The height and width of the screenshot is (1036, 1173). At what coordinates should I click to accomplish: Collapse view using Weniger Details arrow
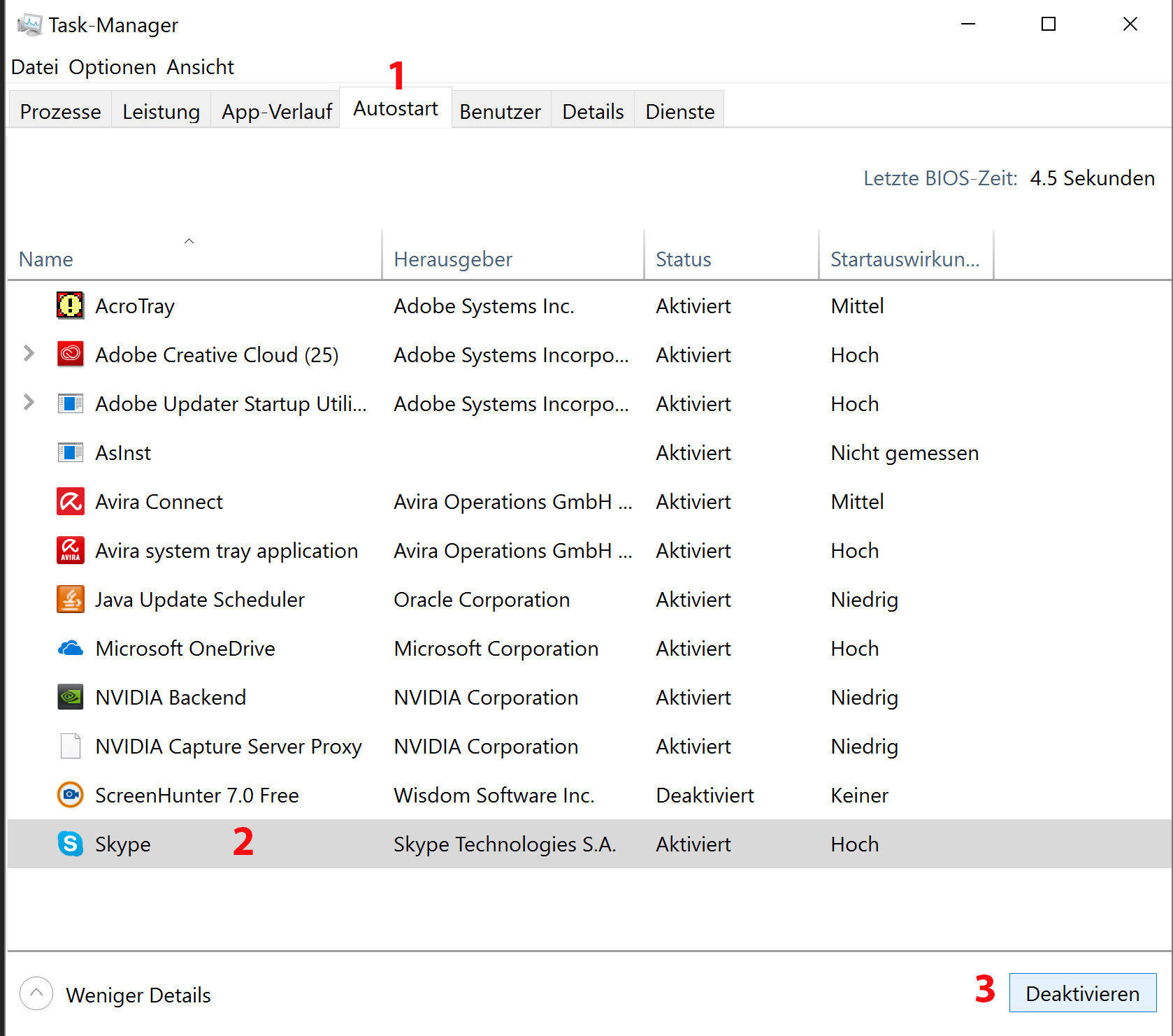pos(36,993)
